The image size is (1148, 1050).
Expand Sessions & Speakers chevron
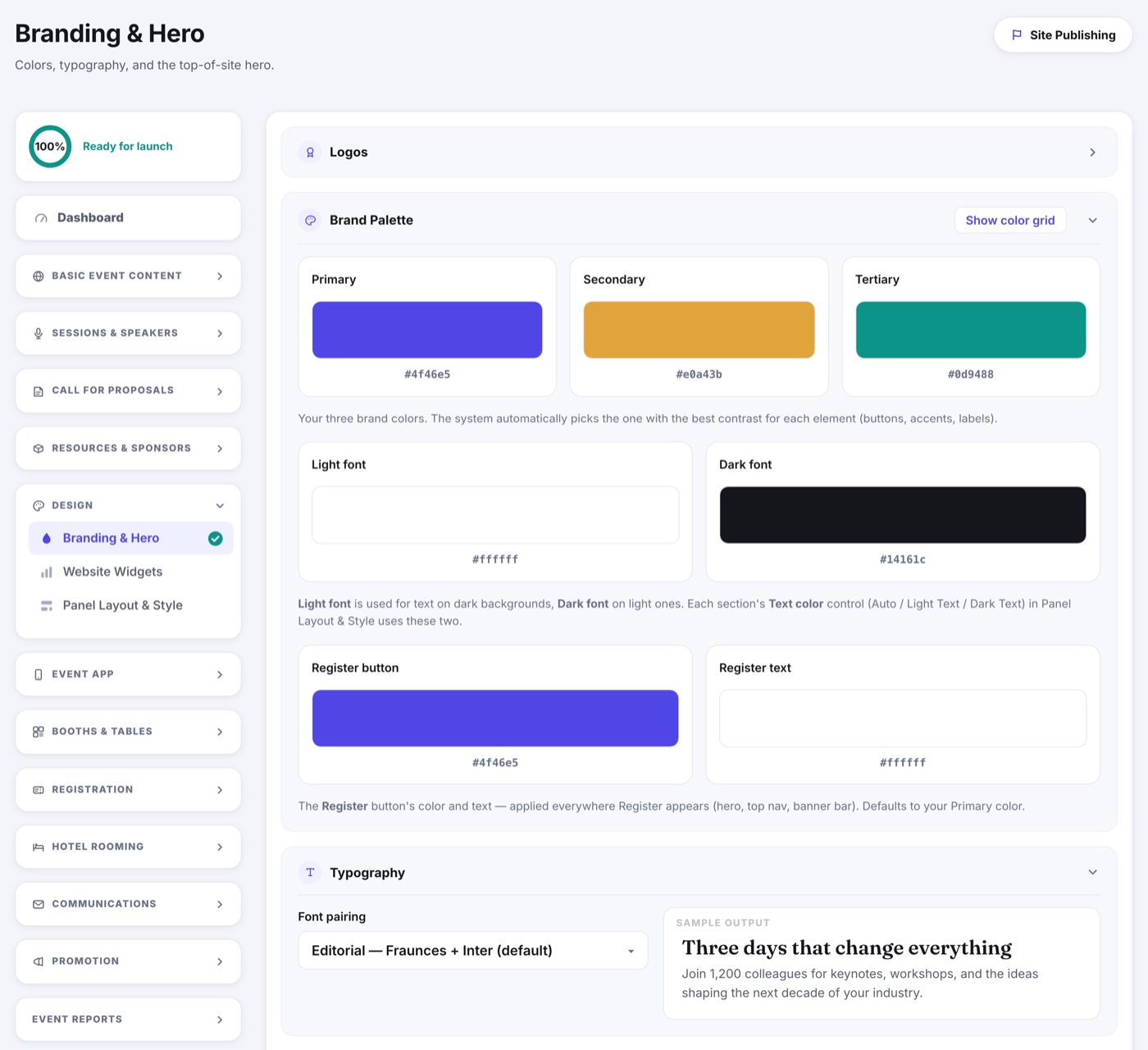coord(220,334)
